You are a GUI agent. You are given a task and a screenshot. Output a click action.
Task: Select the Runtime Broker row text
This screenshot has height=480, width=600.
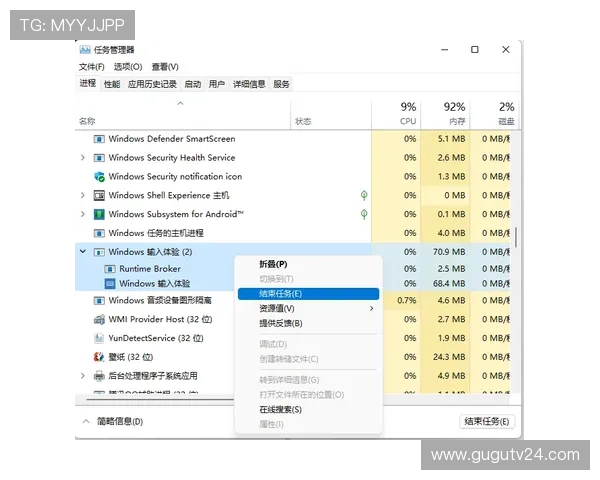point(150,269)
